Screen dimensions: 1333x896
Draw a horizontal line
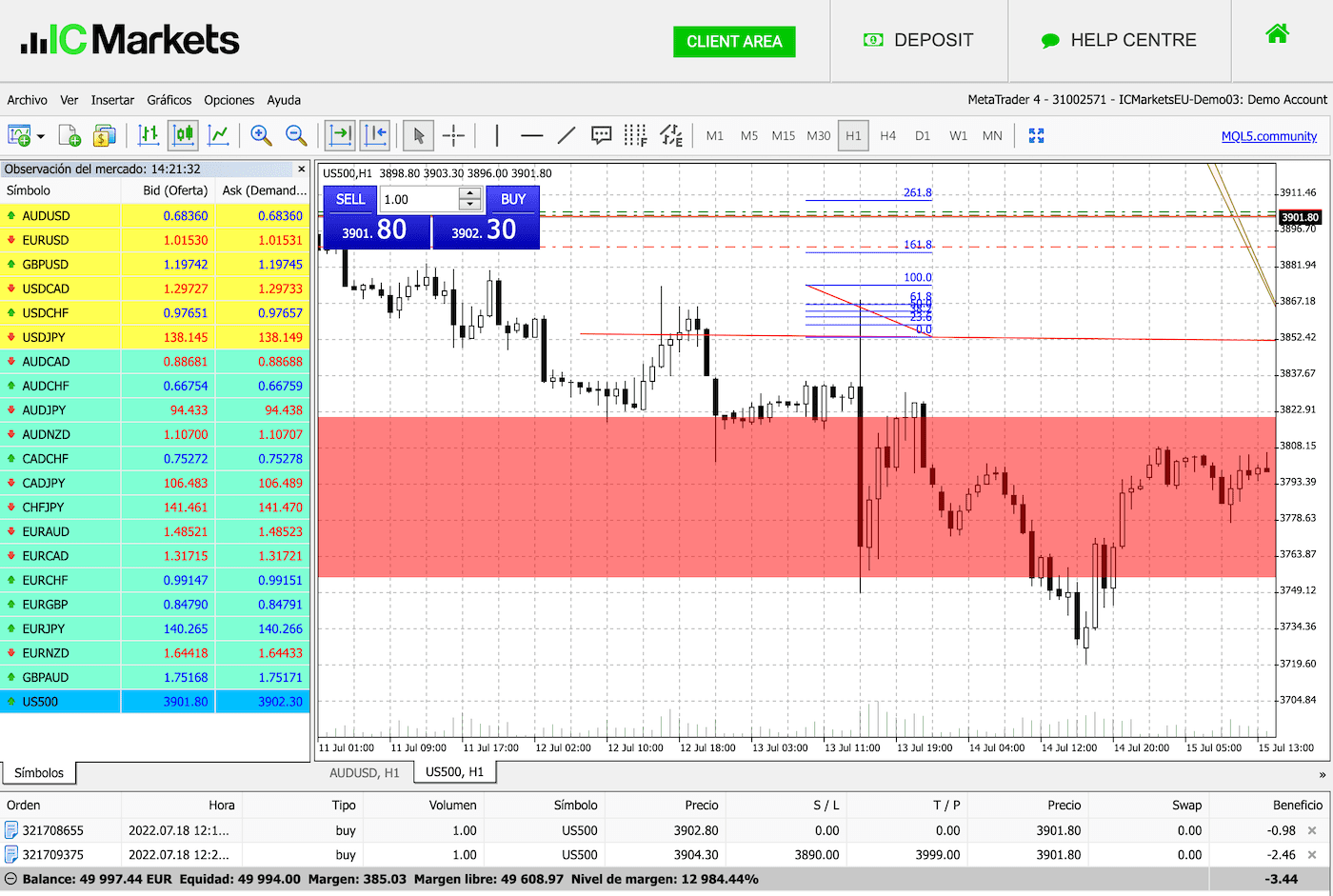pyautogui.click(x=531, y=135)
